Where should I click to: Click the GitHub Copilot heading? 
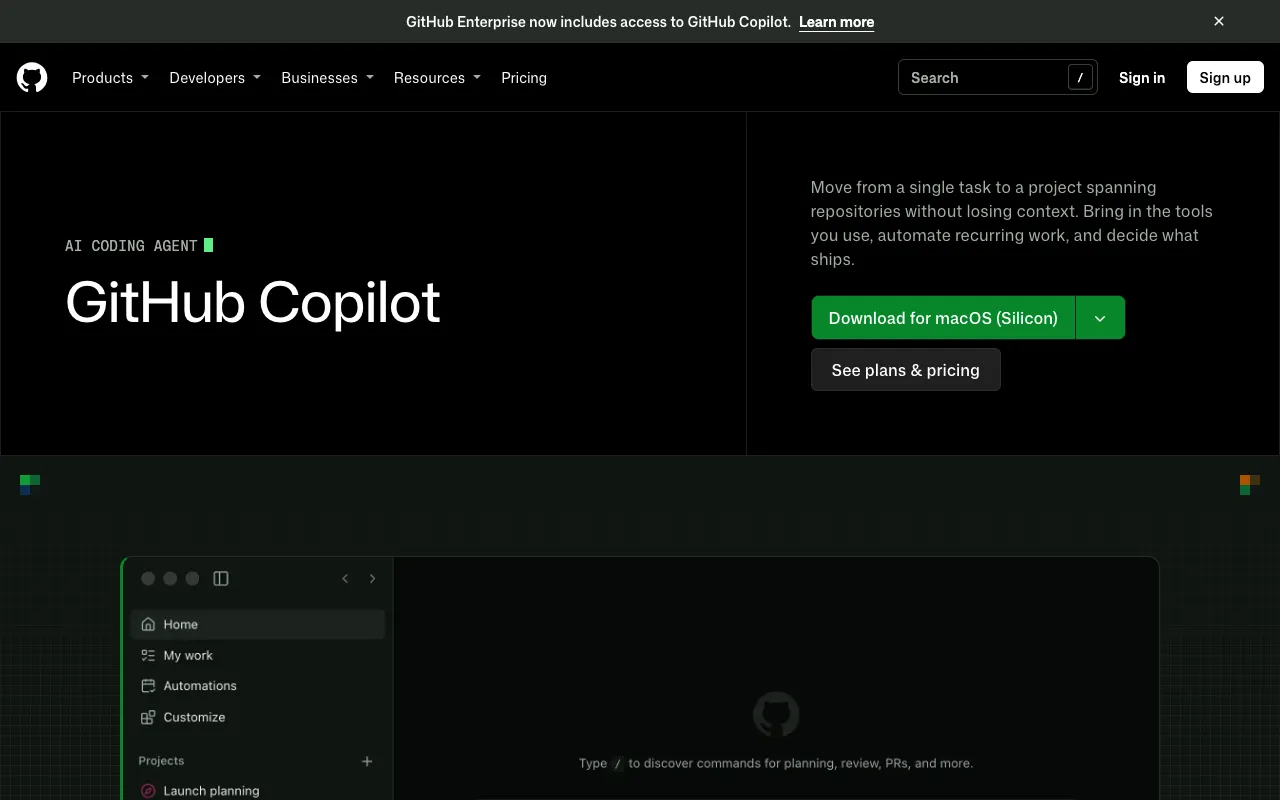coord(253,302)
